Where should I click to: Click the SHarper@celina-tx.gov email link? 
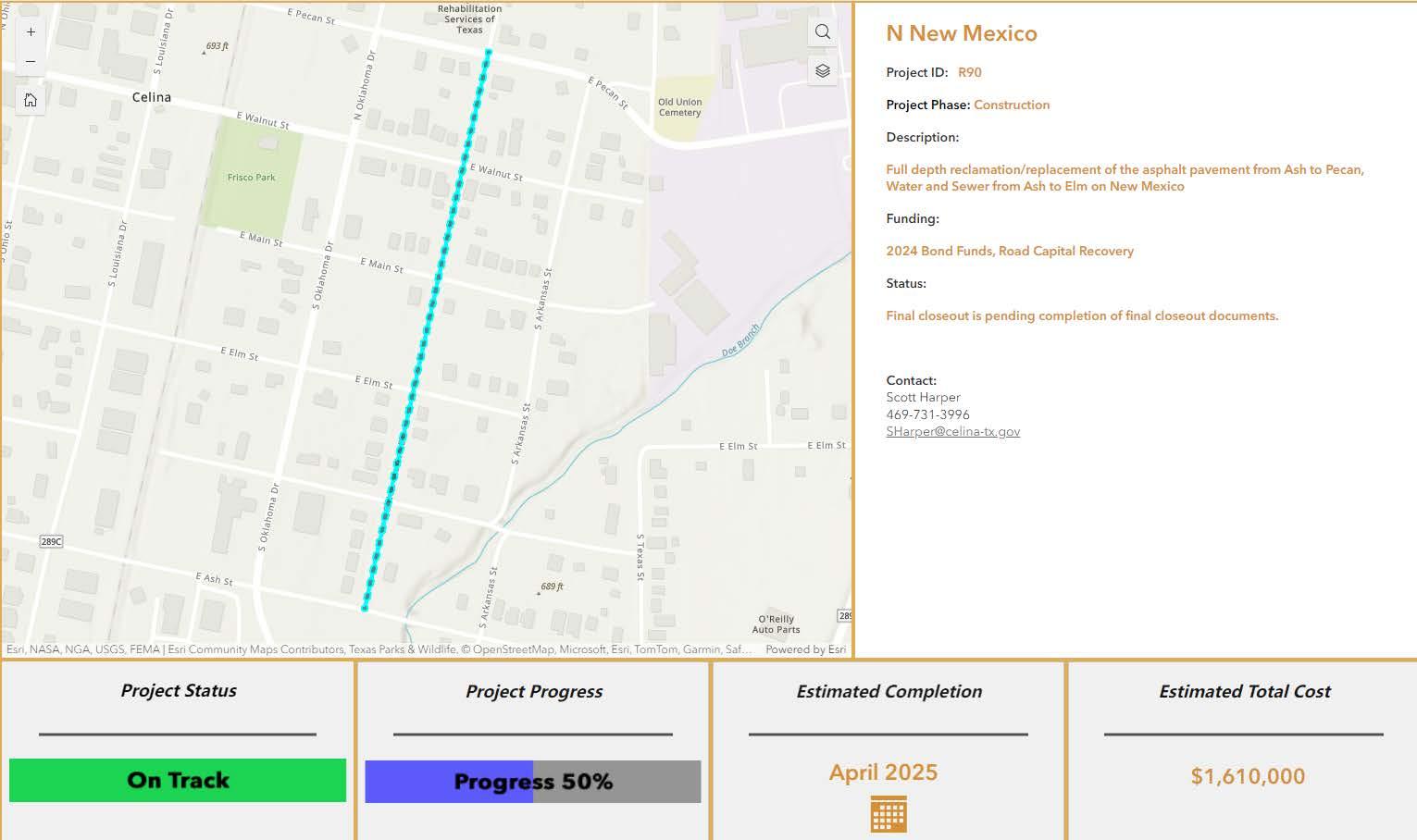pos(952,431)
